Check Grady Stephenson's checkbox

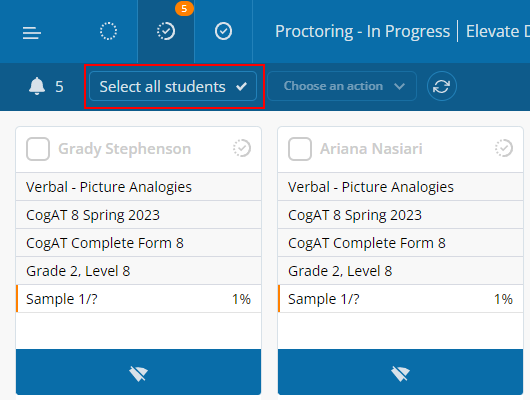(x=38, y=149)
